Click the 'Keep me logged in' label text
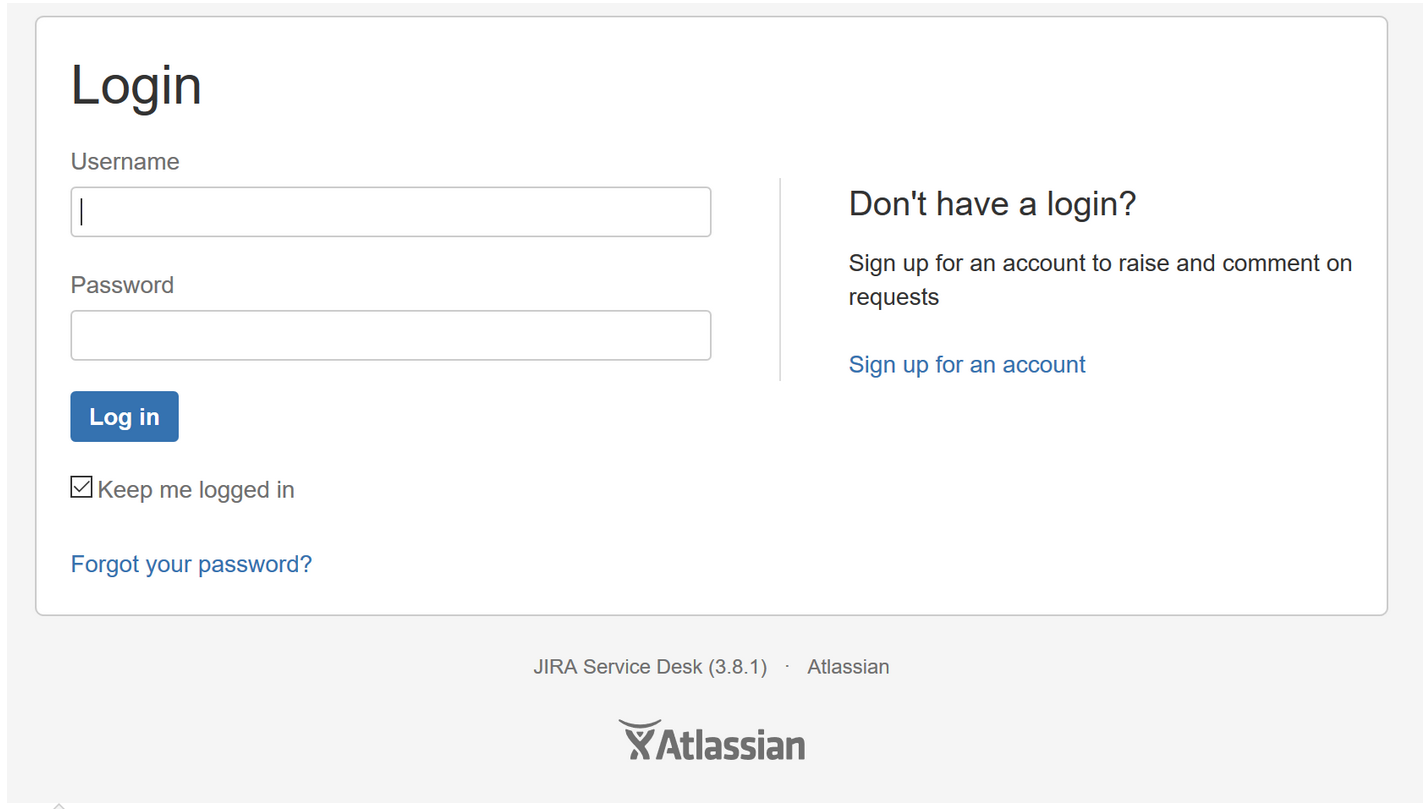The height and width of the screenshot is (809, 1426). 196,490
